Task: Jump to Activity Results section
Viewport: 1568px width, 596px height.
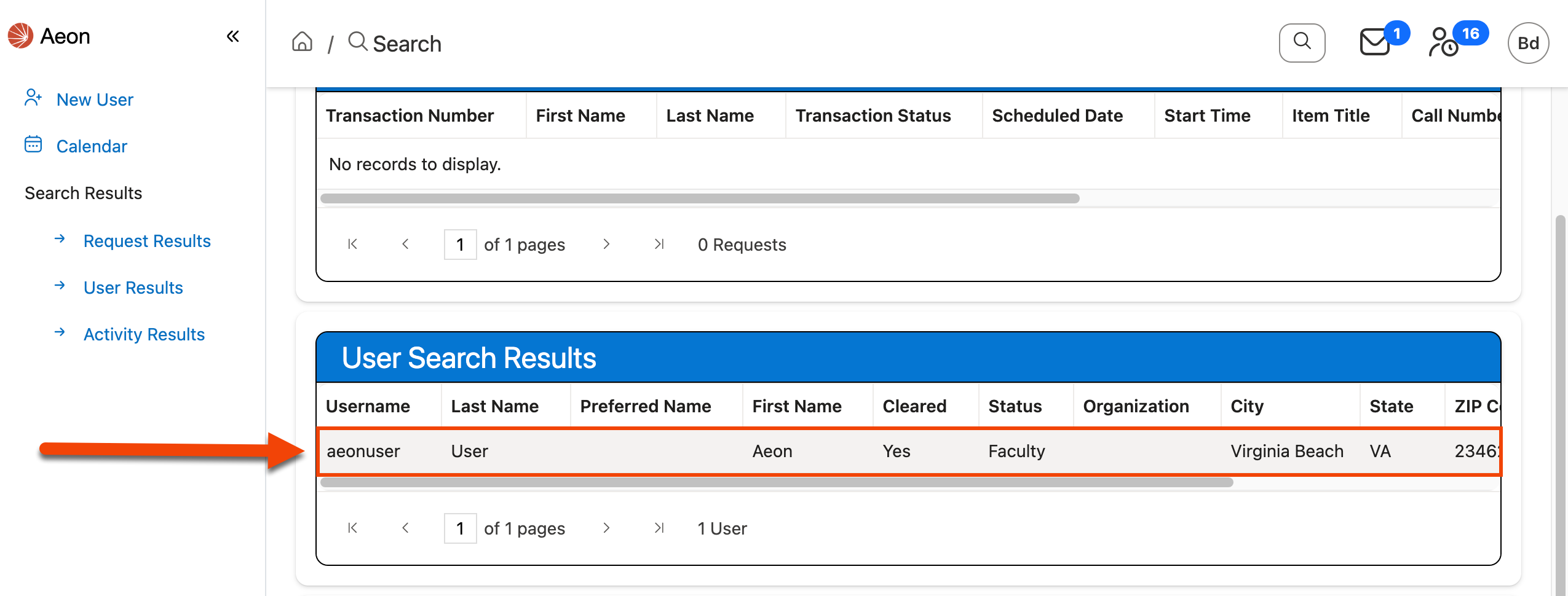Action: point(144,334)
